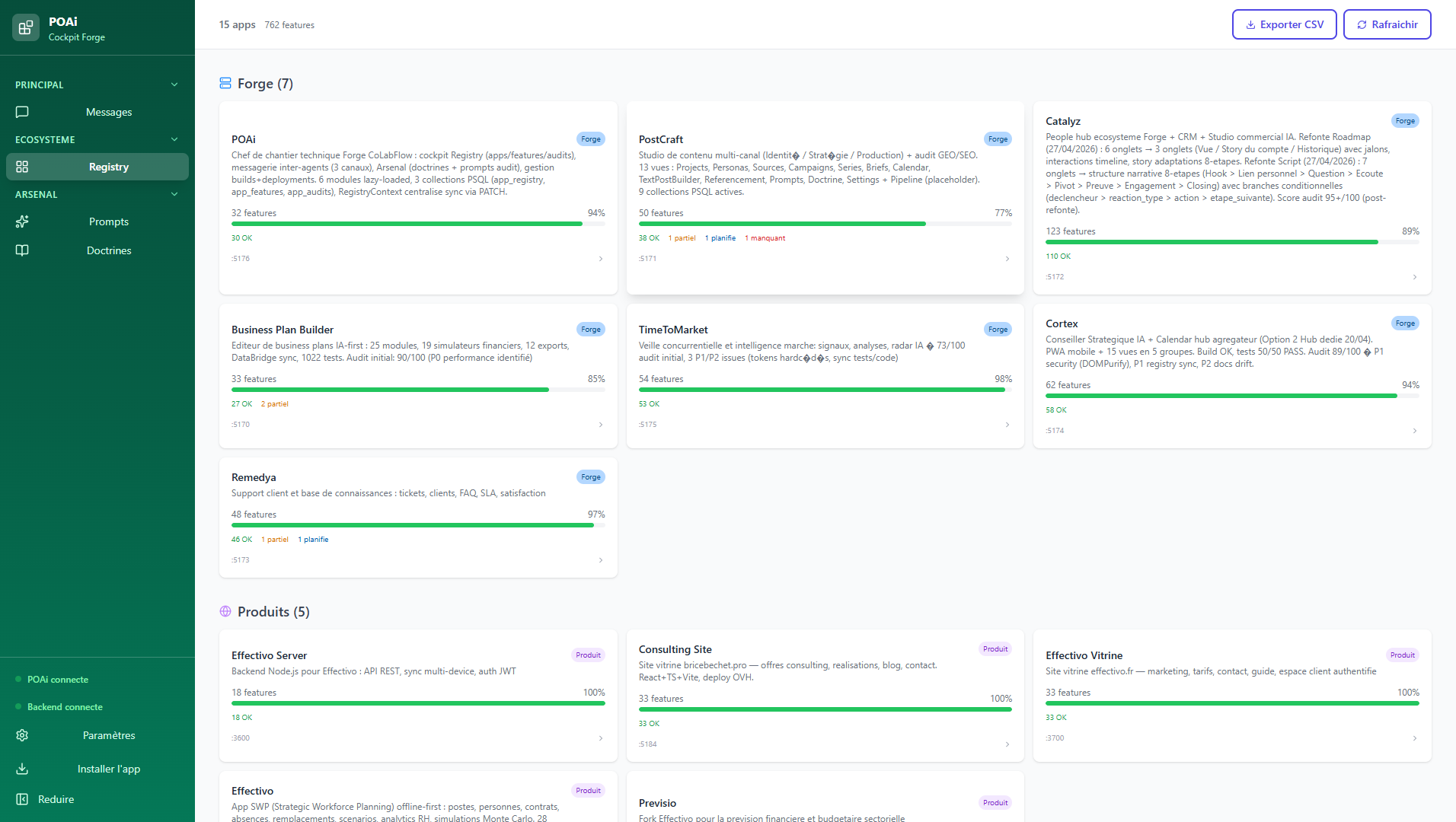Click the Forge badge on POAi card
The width and height of the screenshot is (1456, 822).
pos(591,139)
